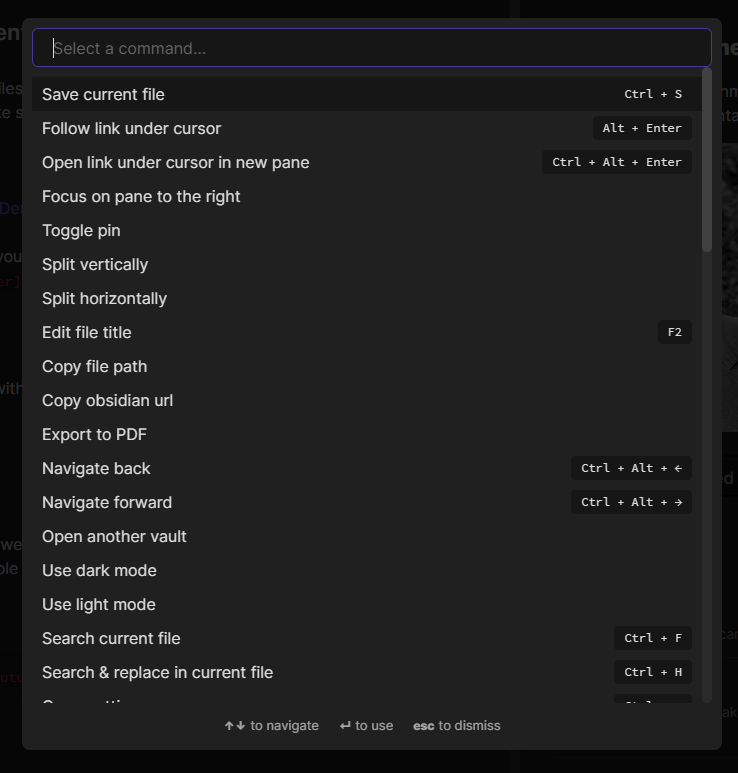Run Save current file command
This screenshot has width=738, height=773.
[104, 94]
